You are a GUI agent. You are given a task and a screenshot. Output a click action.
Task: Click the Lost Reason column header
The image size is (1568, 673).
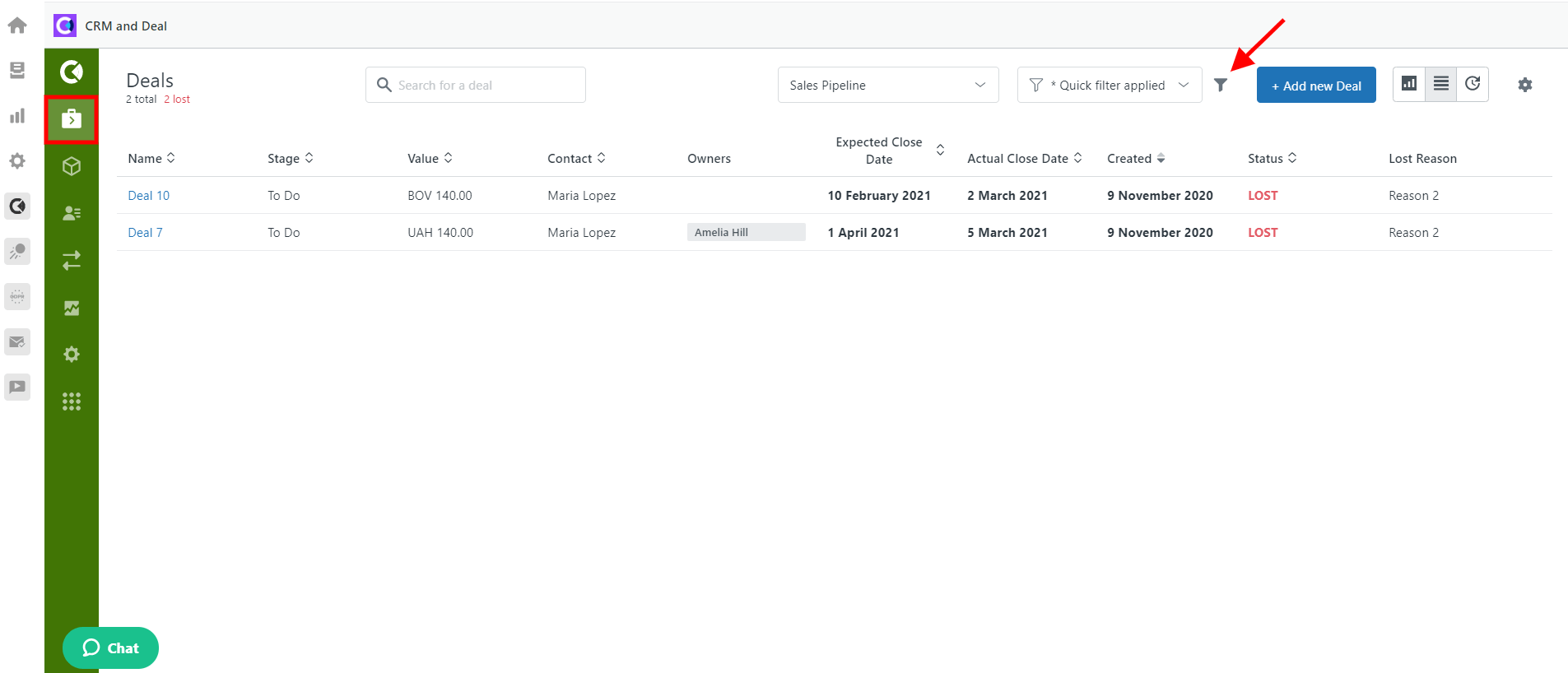[1422, 158]
